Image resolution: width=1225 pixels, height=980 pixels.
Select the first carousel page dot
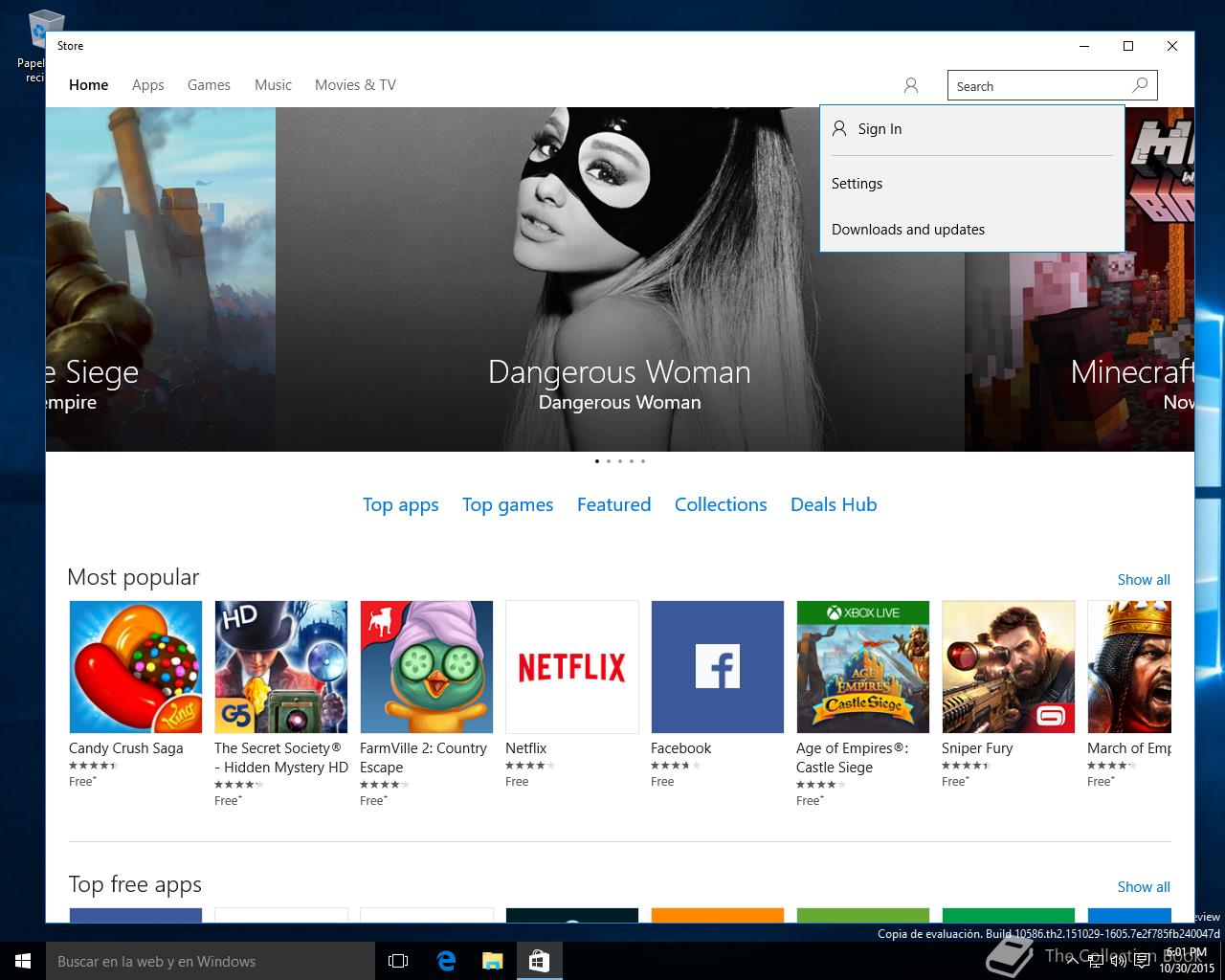pos(597,461)
